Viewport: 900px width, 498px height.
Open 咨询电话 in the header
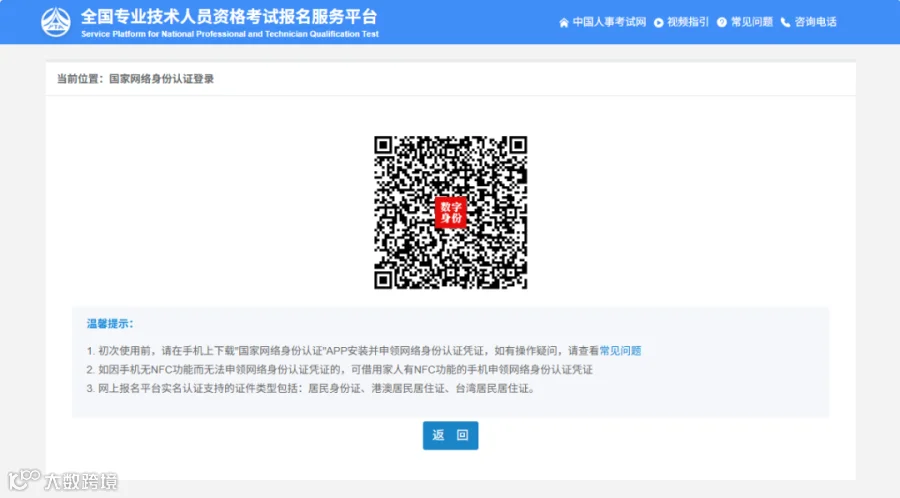coord(815,22)
